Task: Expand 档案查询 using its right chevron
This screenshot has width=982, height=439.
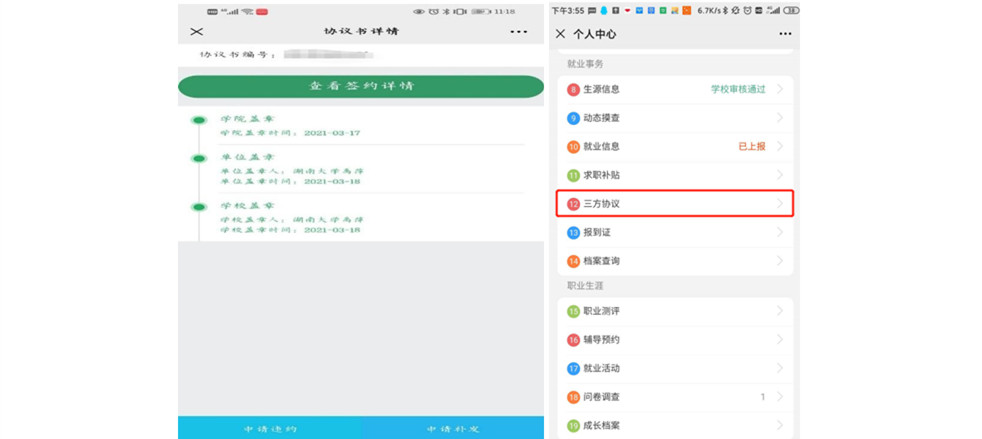Action: pos(780,261)
